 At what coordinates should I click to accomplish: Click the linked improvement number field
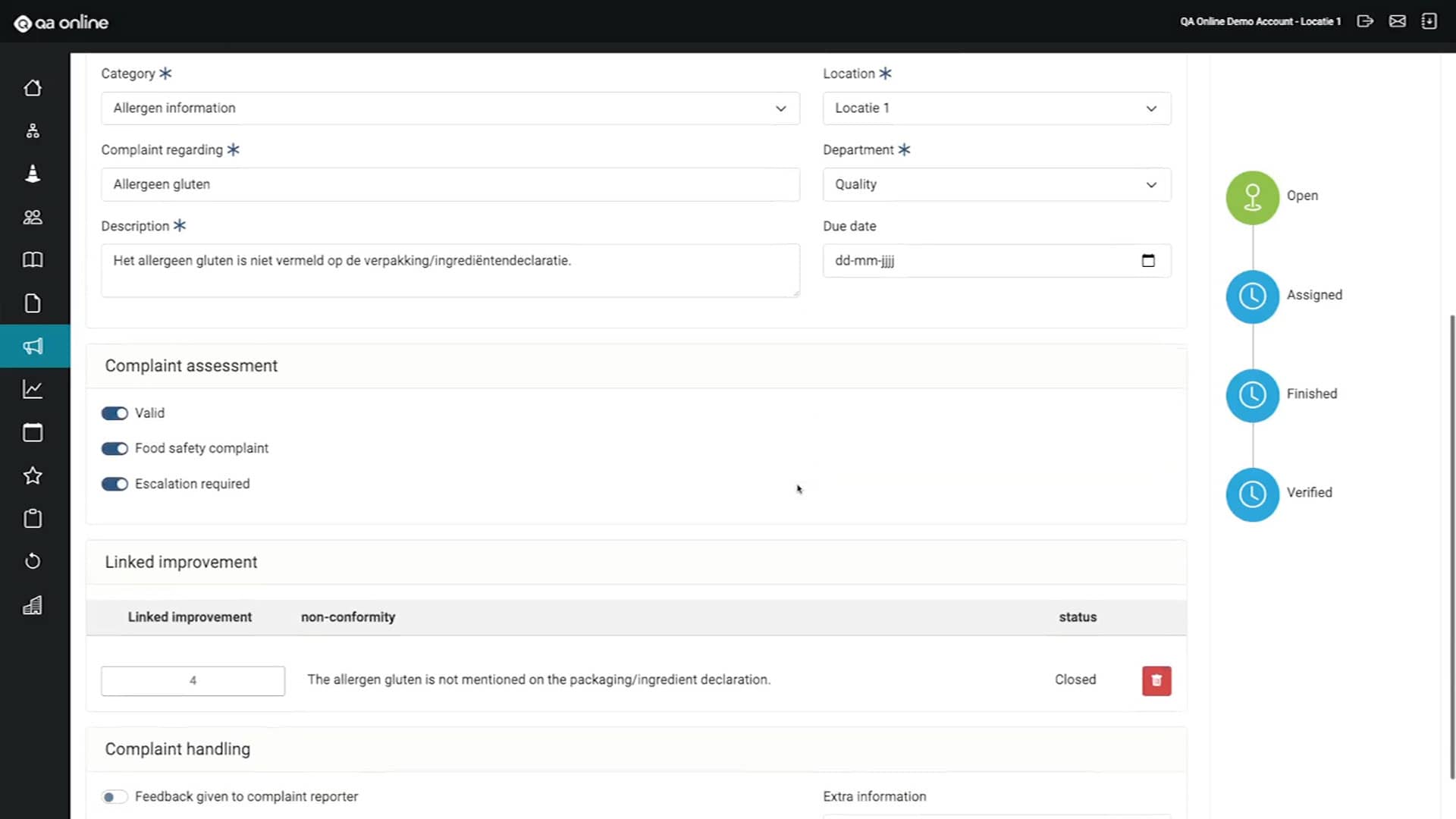click(x=193, y=680)
